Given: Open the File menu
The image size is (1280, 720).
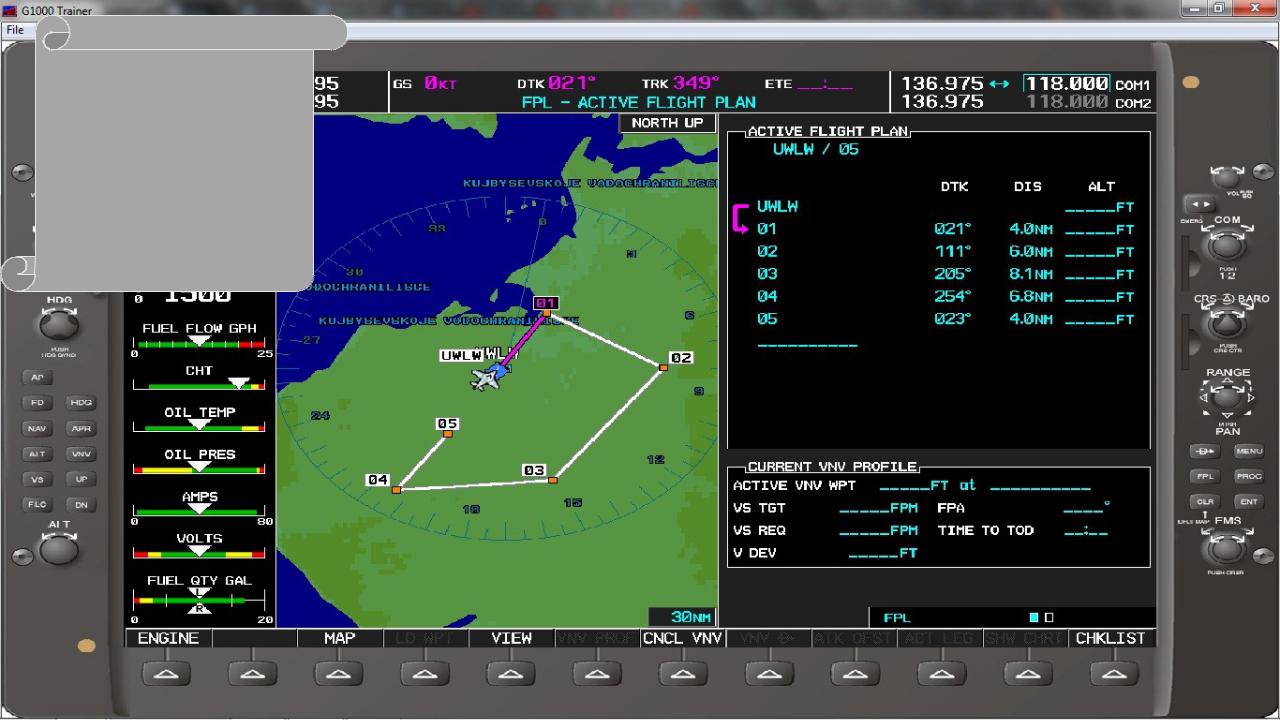Looking at the screenshot, I should pyautogui.click(x=15, y=30).
